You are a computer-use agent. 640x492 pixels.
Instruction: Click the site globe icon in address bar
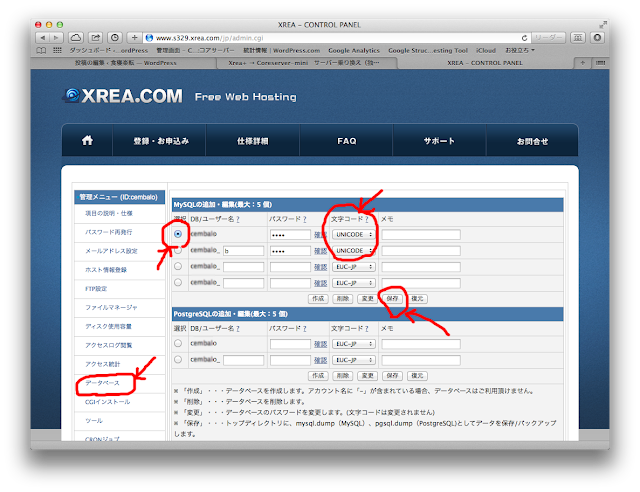click(149, 38)
